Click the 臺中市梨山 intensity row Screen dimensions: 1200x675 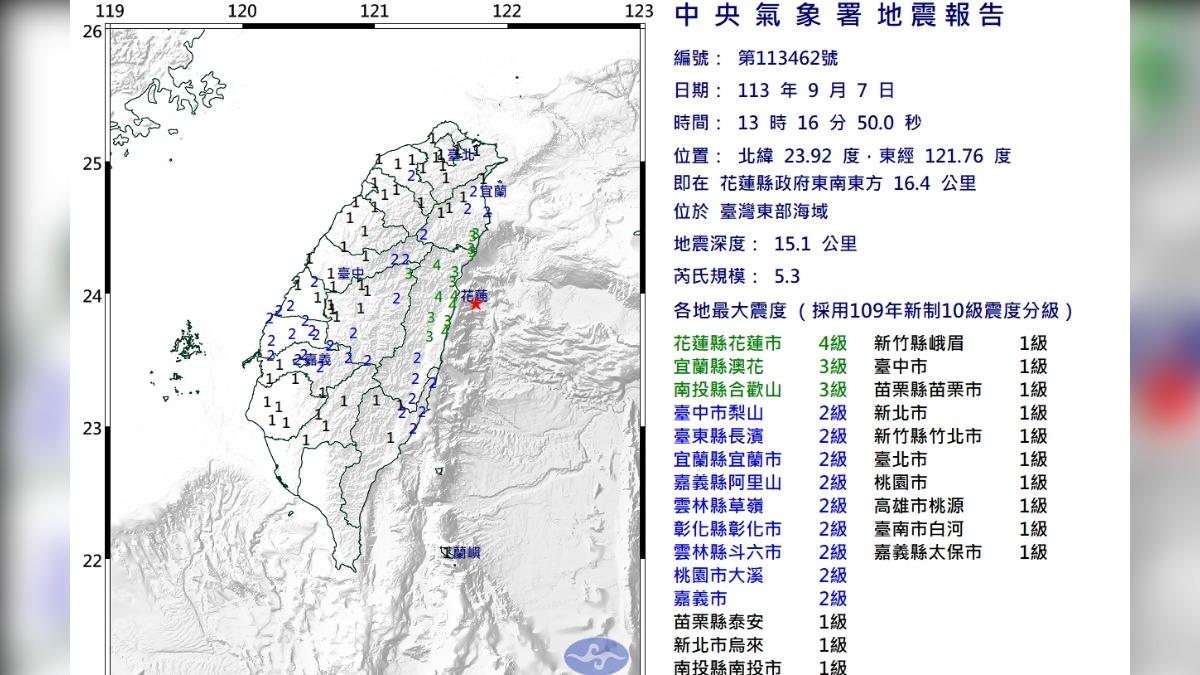pyautogui.click(x=761, y=412)
